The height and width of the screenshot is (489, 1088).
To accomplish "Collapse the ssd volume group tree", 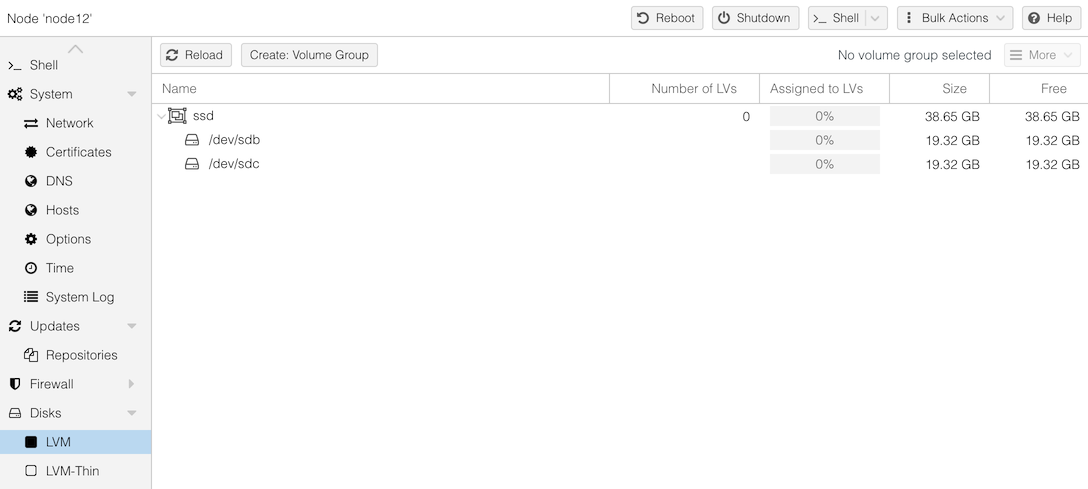I will tap(161, 117).
